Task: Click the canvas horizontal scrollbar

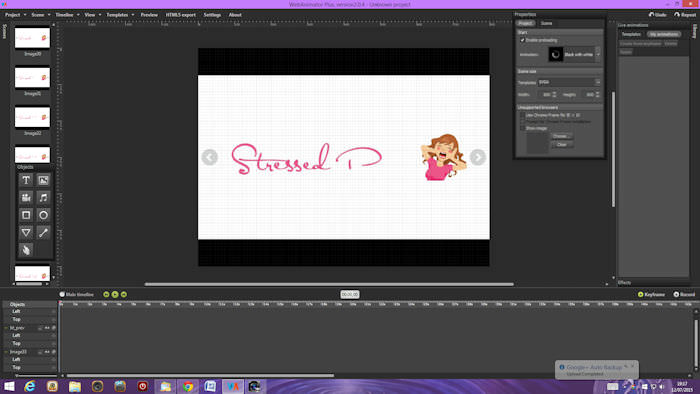Action: tap(329, 284)
